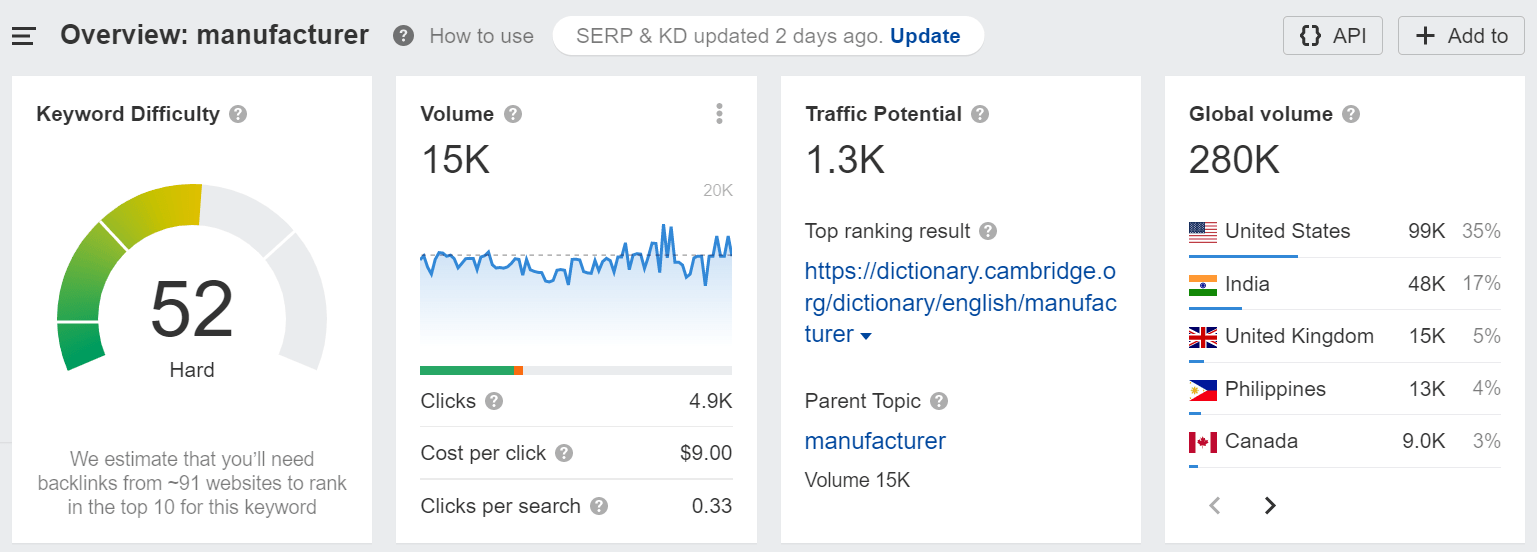Click the How to use help icon

click(x=403, y=36)
